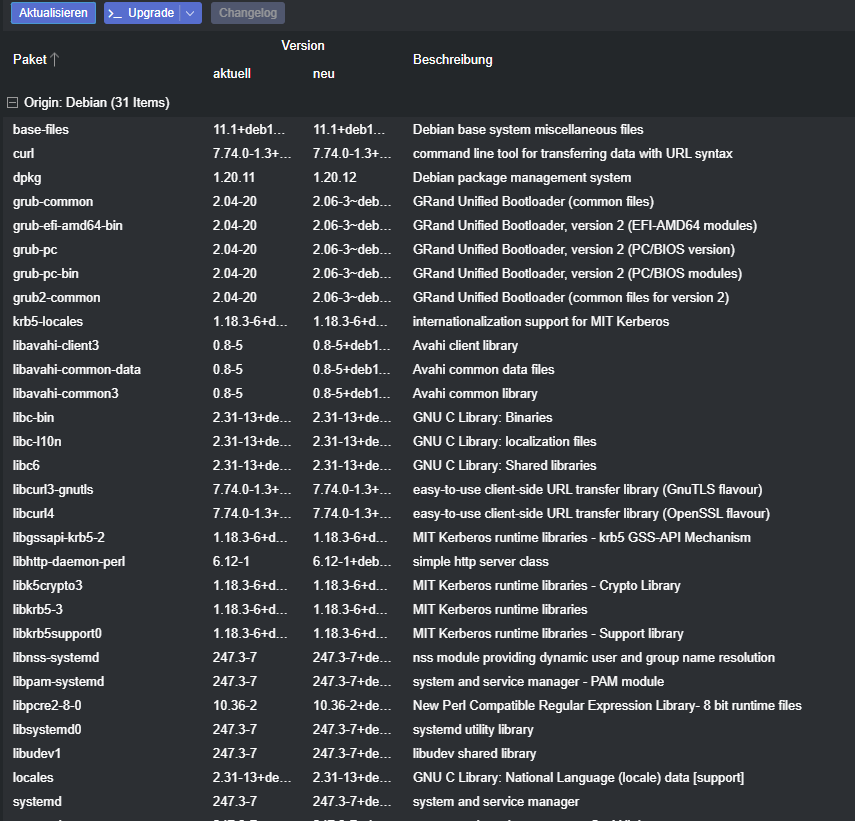Viewport: 855px width, 821px height.
Task: Click dpkg new version 1.20.12
Action: [x=334, y=177]
